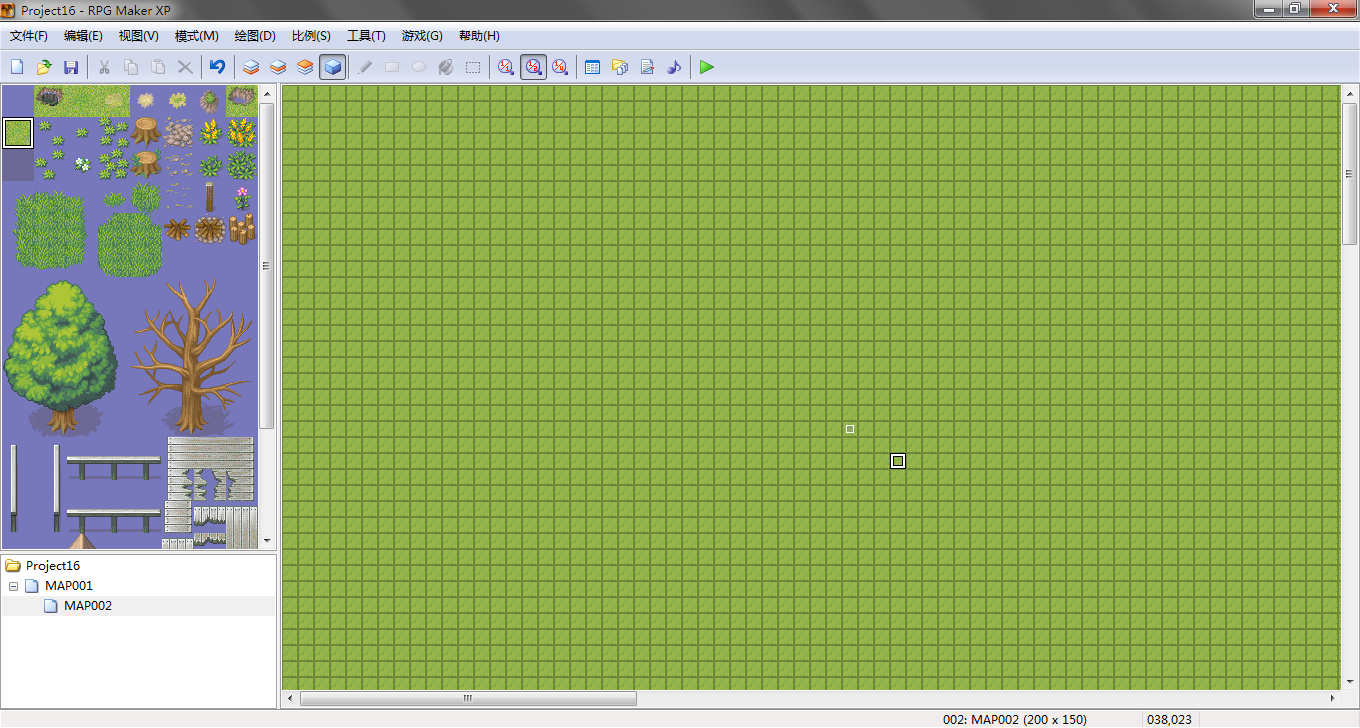Open the 游戏(G) menu
Image resolution: width=1360 pixels, height=728 pixels.
(x=422, y=36)
